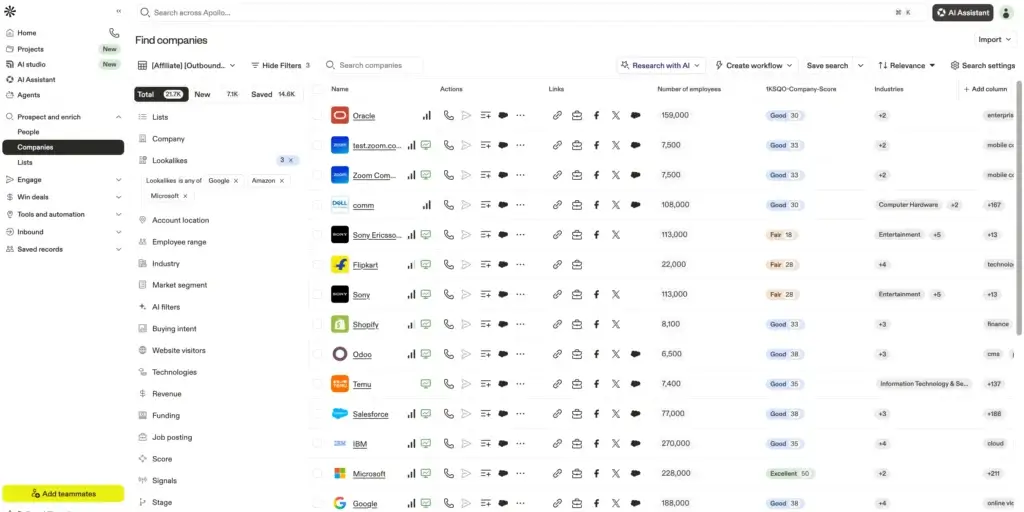Open the Relevance sort dropdown
The image size is (1024, 512).
(906, 65)
